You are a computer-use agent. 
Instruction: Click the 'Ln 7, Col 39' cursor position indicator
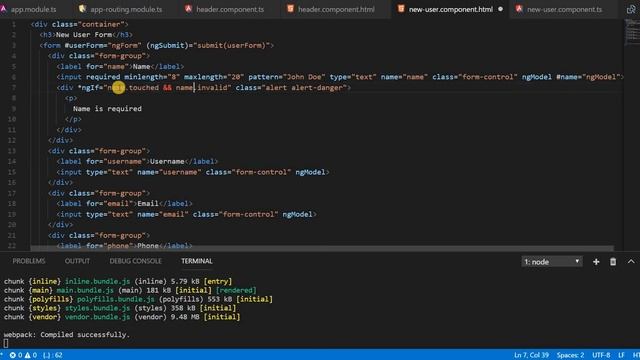pyautogui.click(x=531, y=355)
